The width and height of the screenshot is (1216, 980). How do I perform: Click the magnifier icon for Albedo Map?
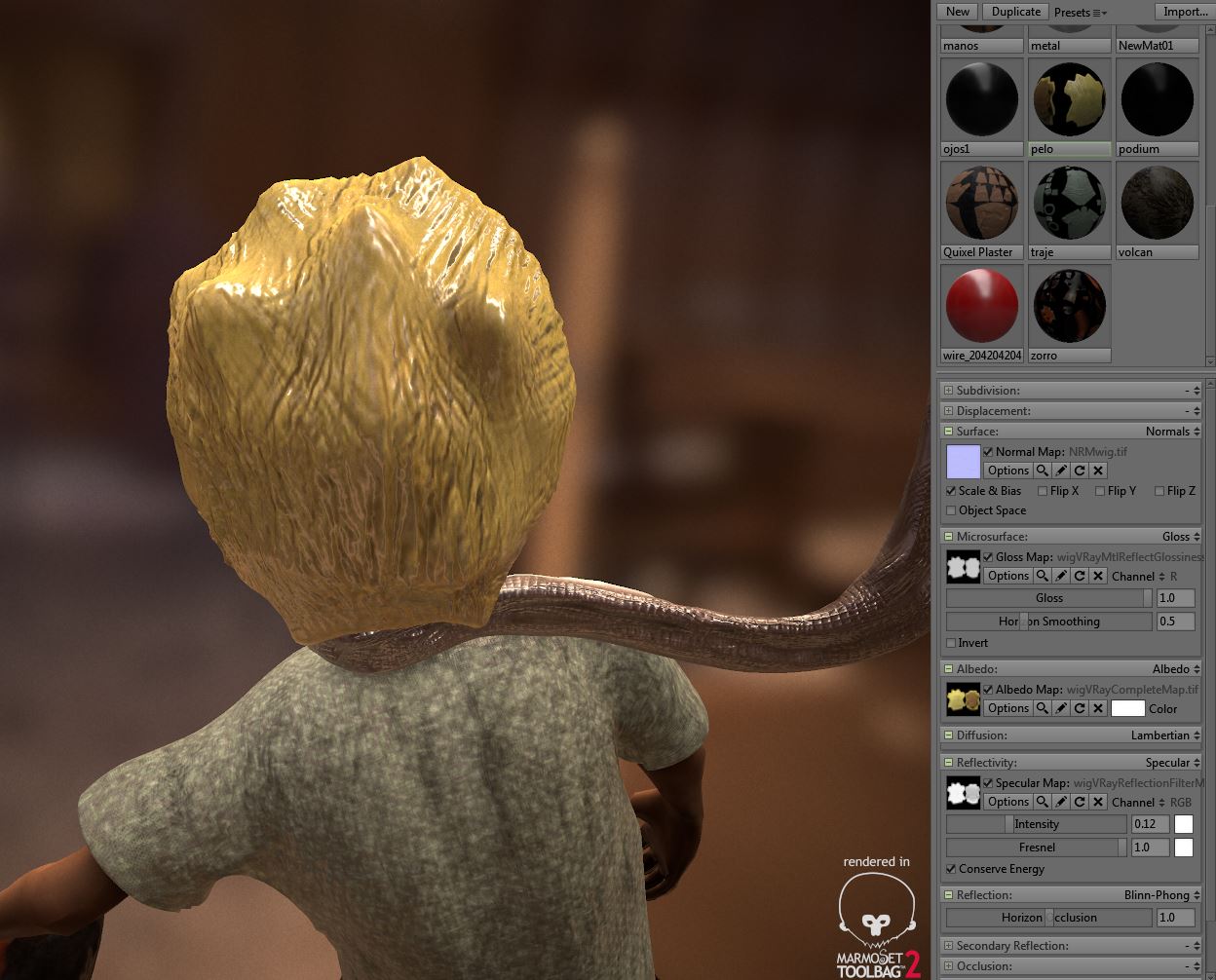click(x=1043, y=708)
